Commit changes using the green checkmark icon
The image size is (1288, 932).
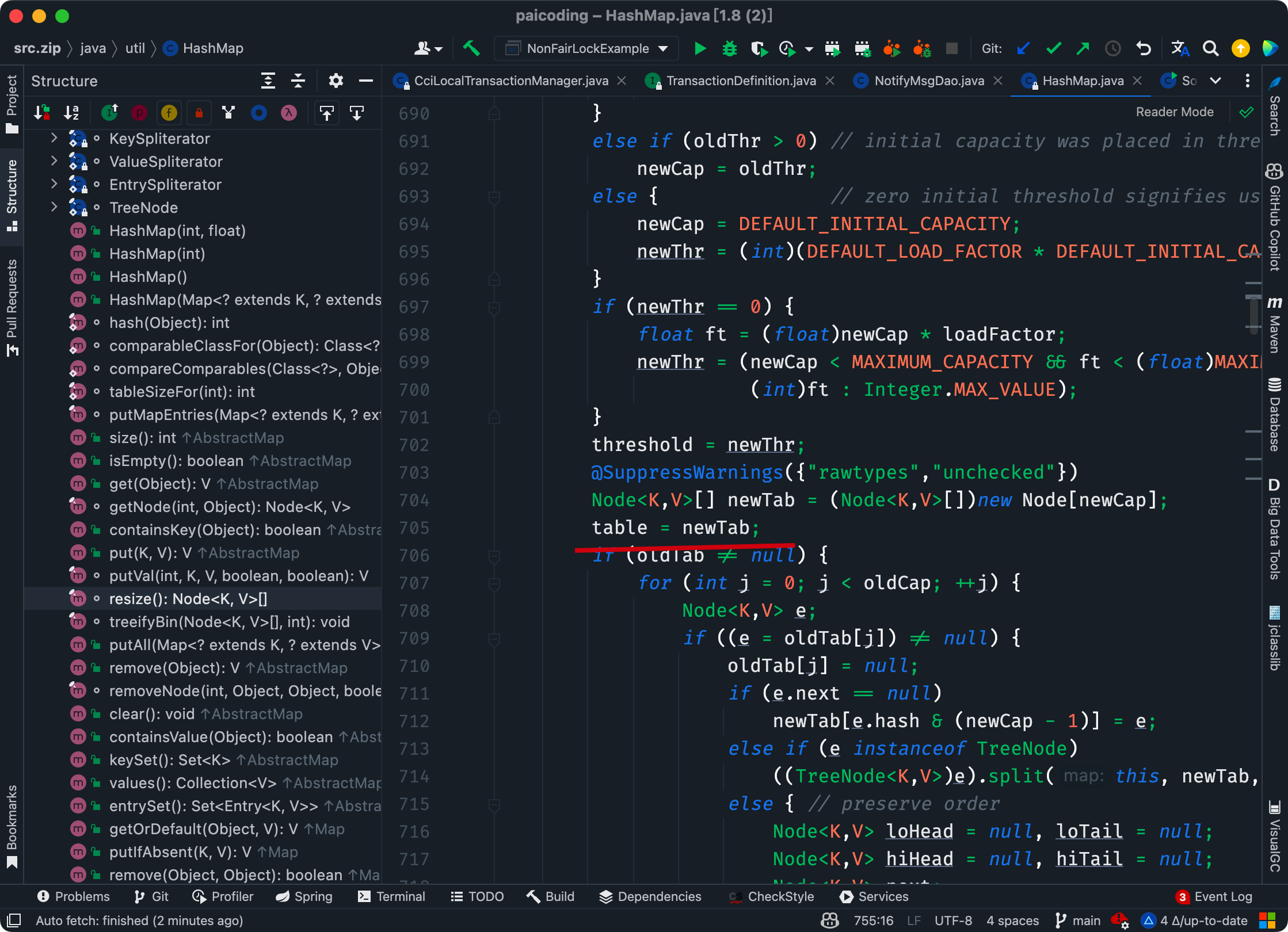(1054, 48)
